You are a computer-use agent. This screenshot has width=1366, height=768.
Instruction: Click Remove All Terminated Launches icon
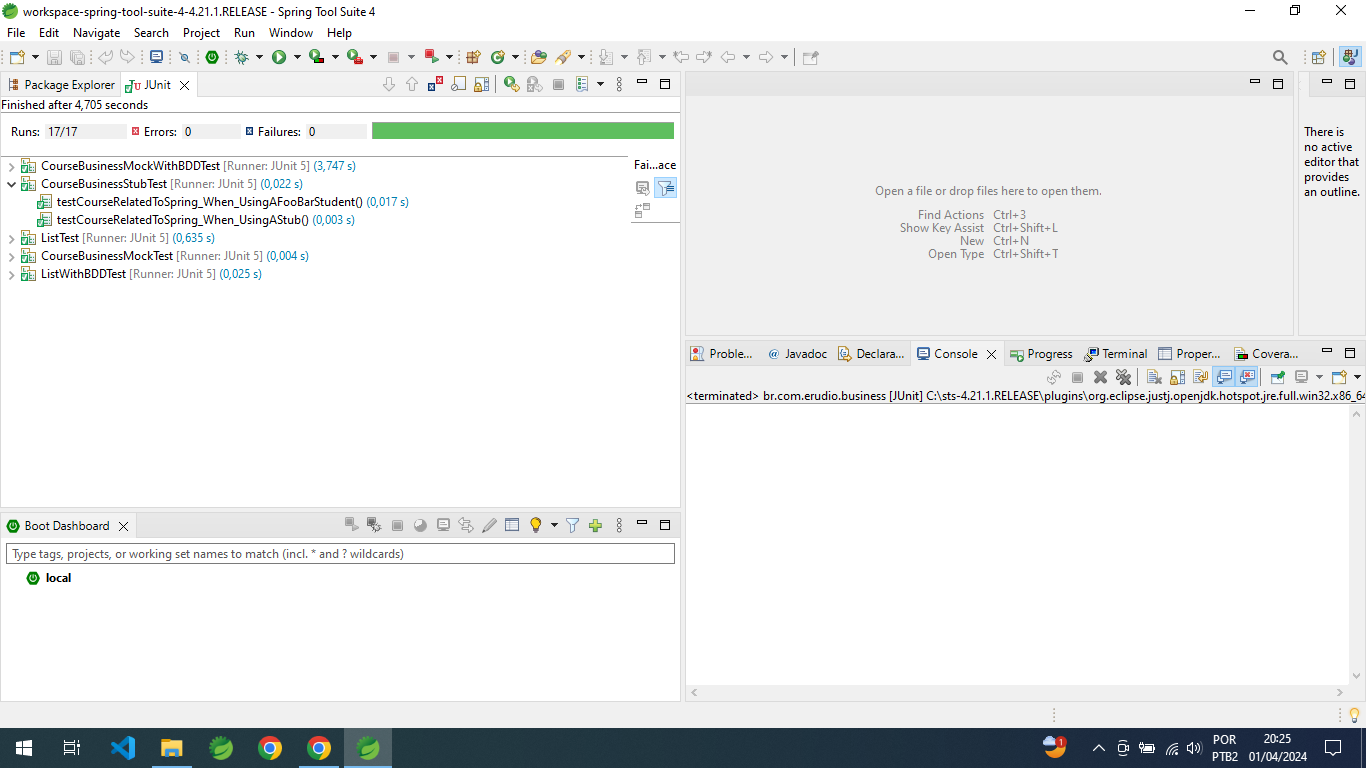click(1123, 377)
